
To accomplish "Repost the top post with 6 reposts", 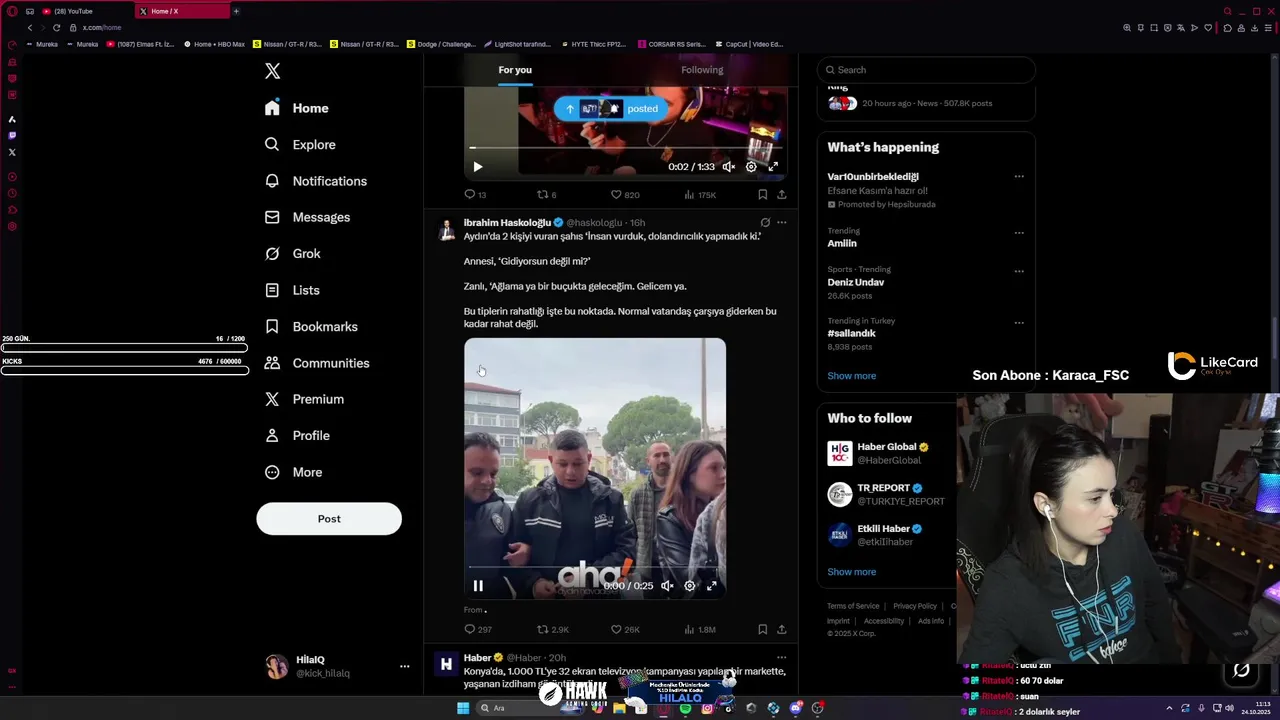I will tap(546, 195).
